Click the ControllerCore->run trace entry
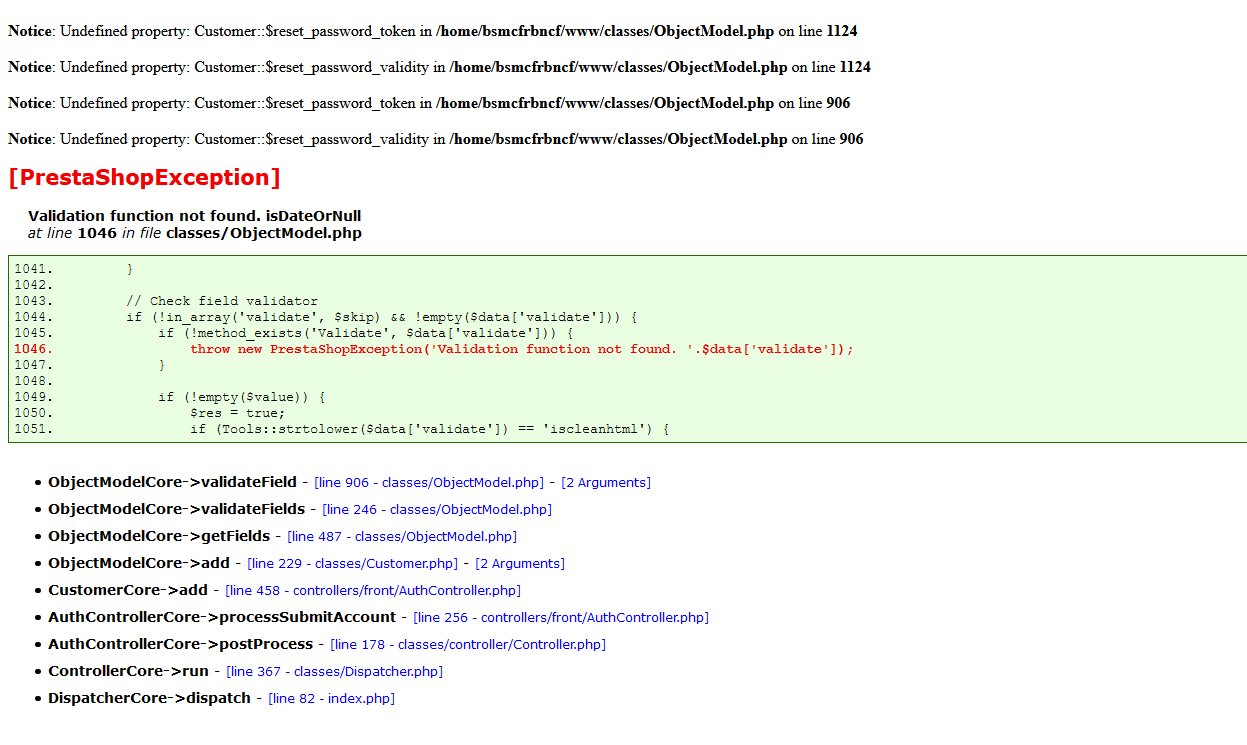The height and width of the screenshot is (745, 1247). 128,671
